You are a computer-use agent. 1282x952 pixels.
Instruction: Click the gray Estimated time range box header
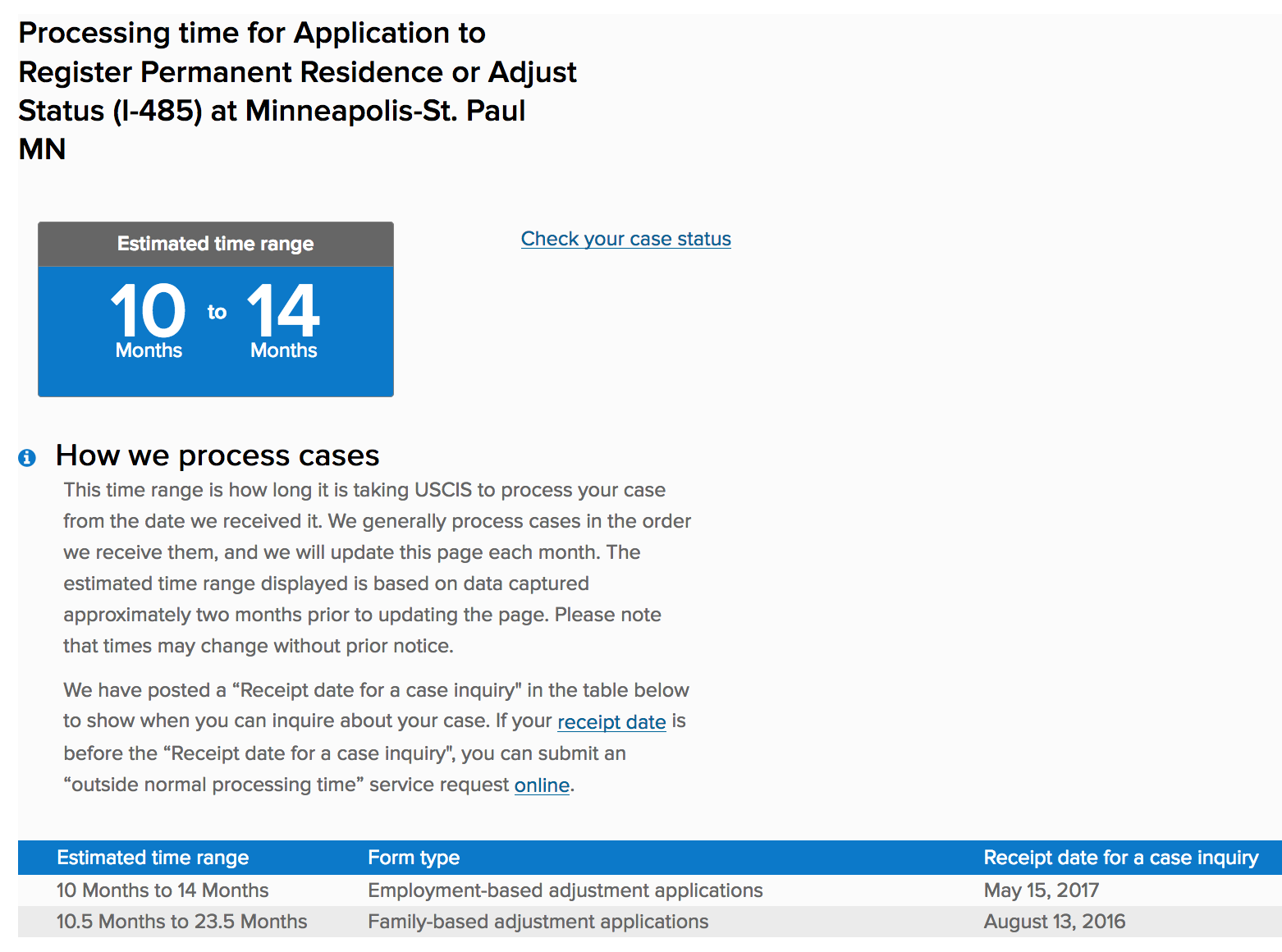click(216, 244)
